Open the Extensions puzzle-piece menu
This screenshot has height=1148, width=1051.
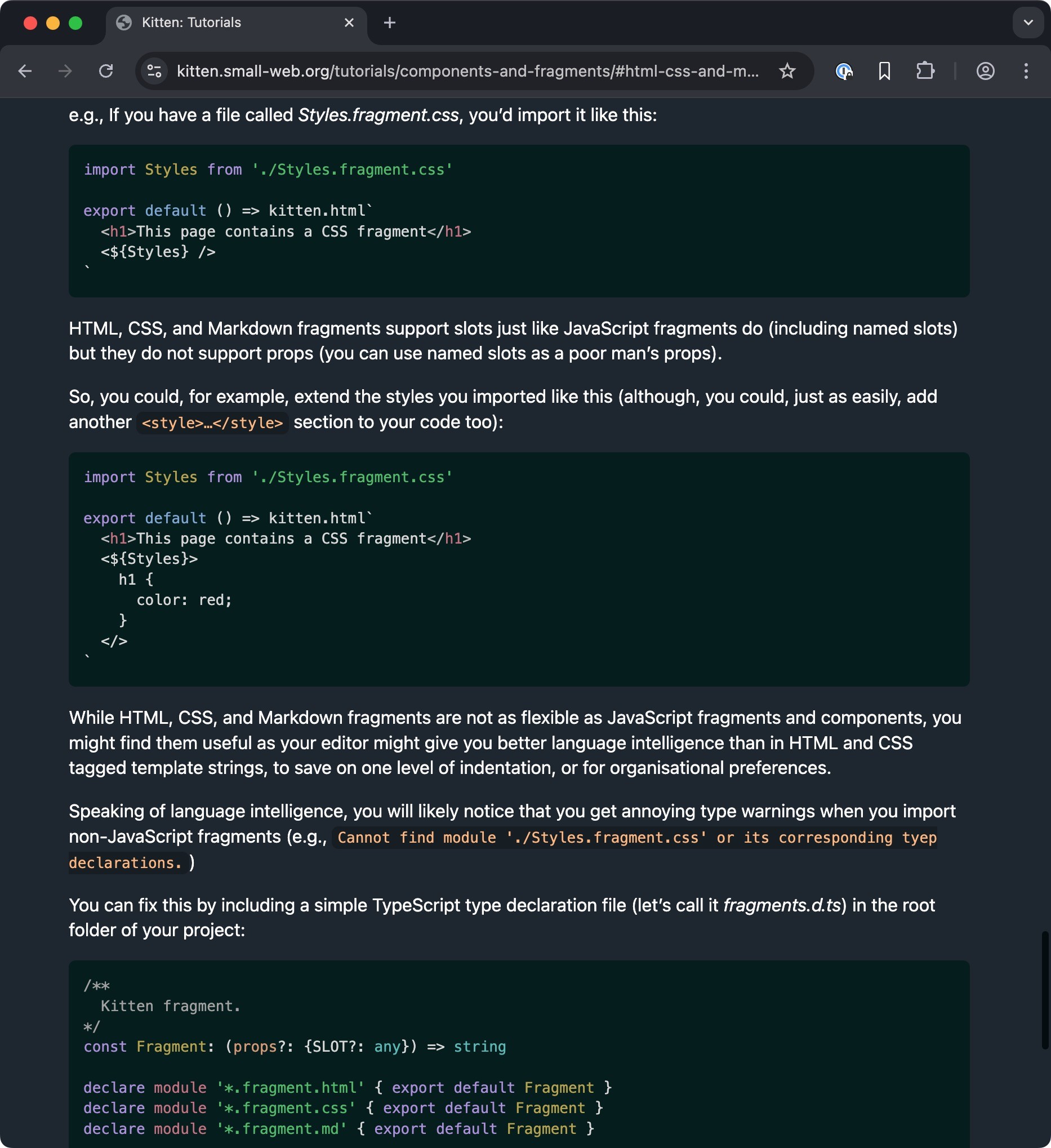(925, 71)
